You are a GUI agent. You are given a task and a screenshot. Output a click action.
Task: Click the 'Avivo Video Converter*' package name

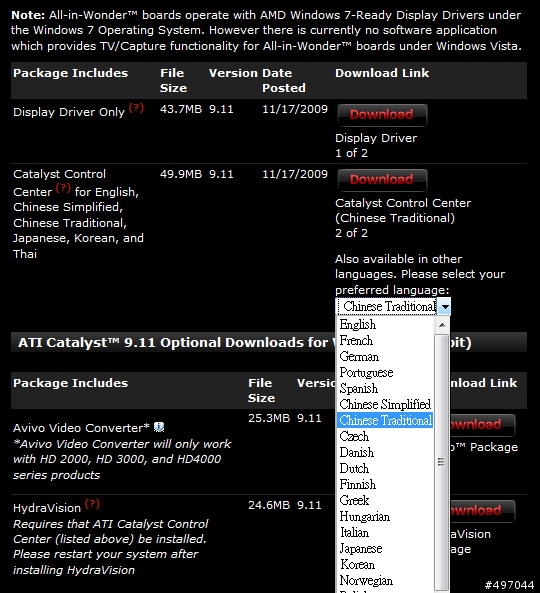pos(81,428)
